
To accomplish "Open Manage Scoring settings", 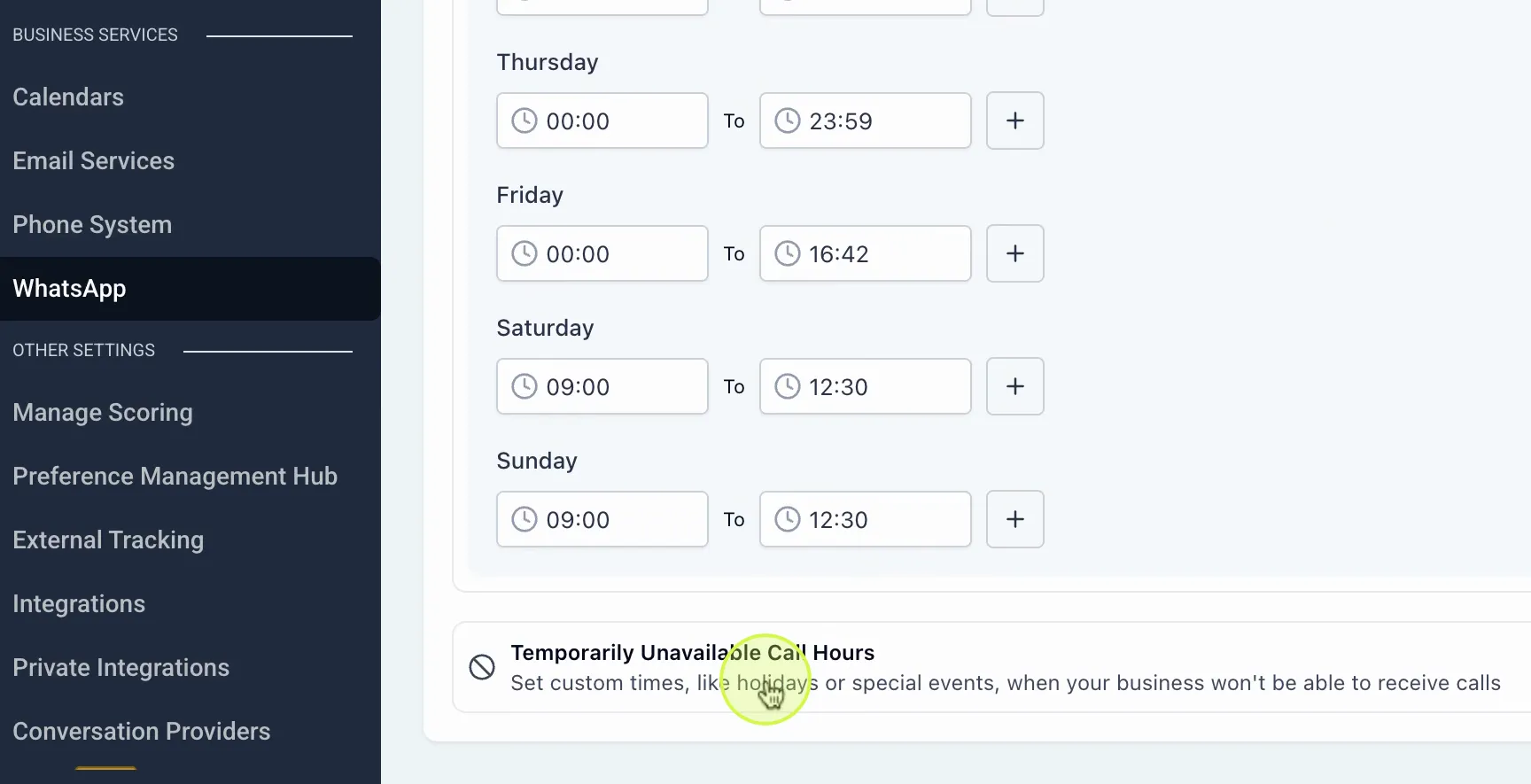I will click(103, 412).
